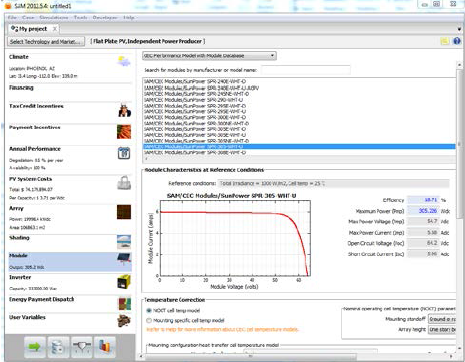Image resolution: width=465 pixels, height=362 pixels.
Task: Open the Array height dropdown
Action: [442, 329]
